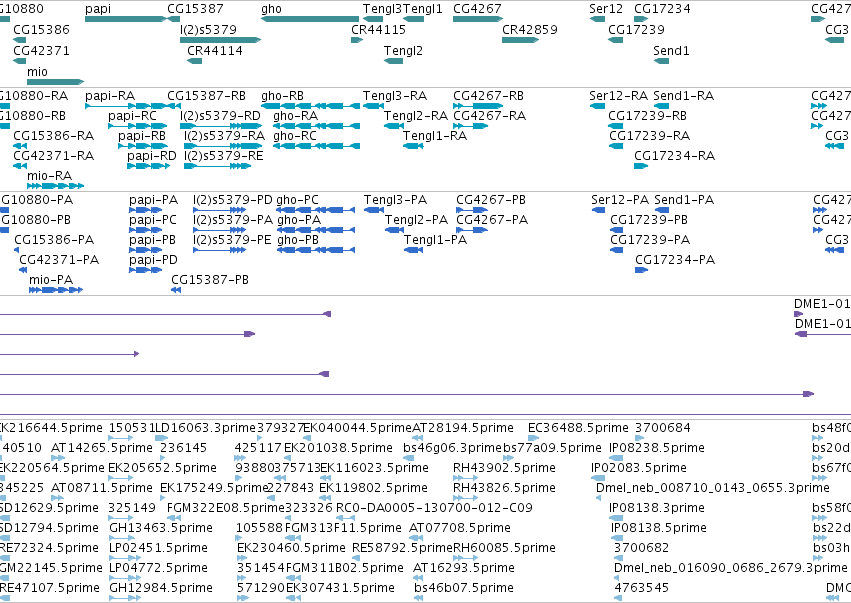Click protein l(2)s5379-PD

pos(219,210)
